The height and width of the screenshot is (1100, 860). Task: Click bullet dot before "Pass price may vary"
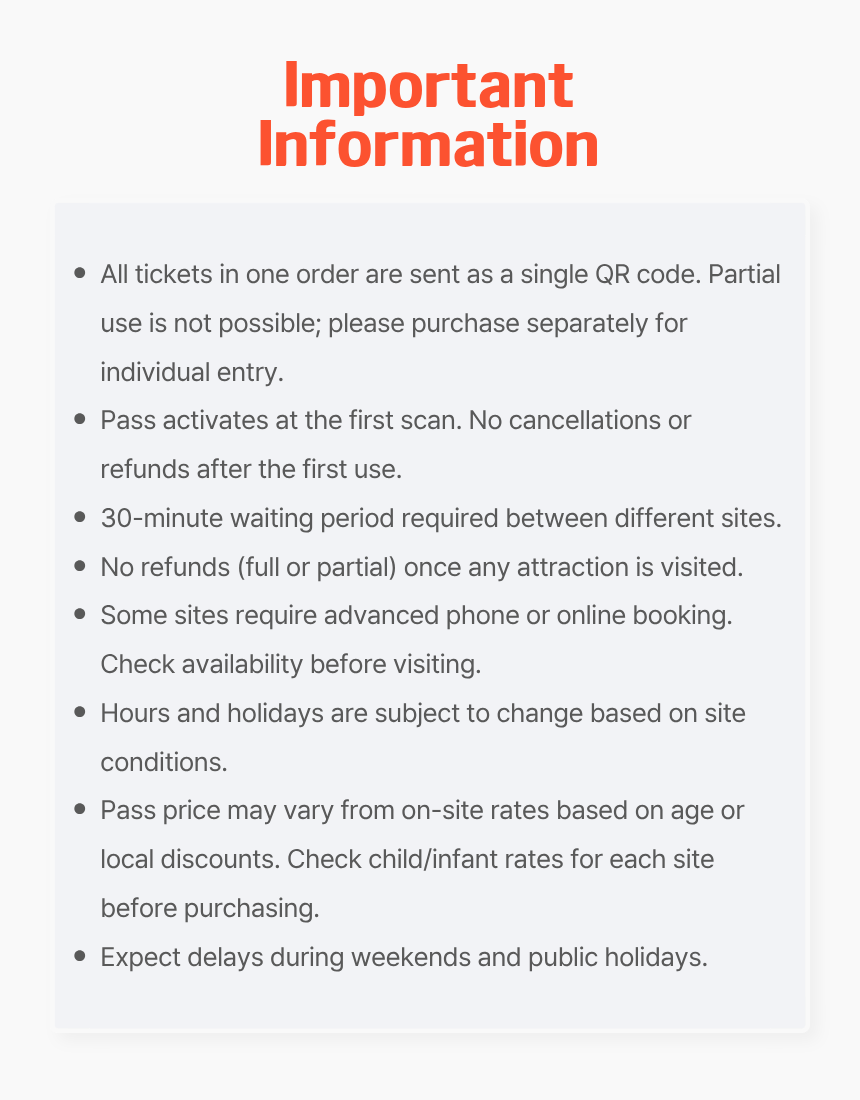[80, 809]
